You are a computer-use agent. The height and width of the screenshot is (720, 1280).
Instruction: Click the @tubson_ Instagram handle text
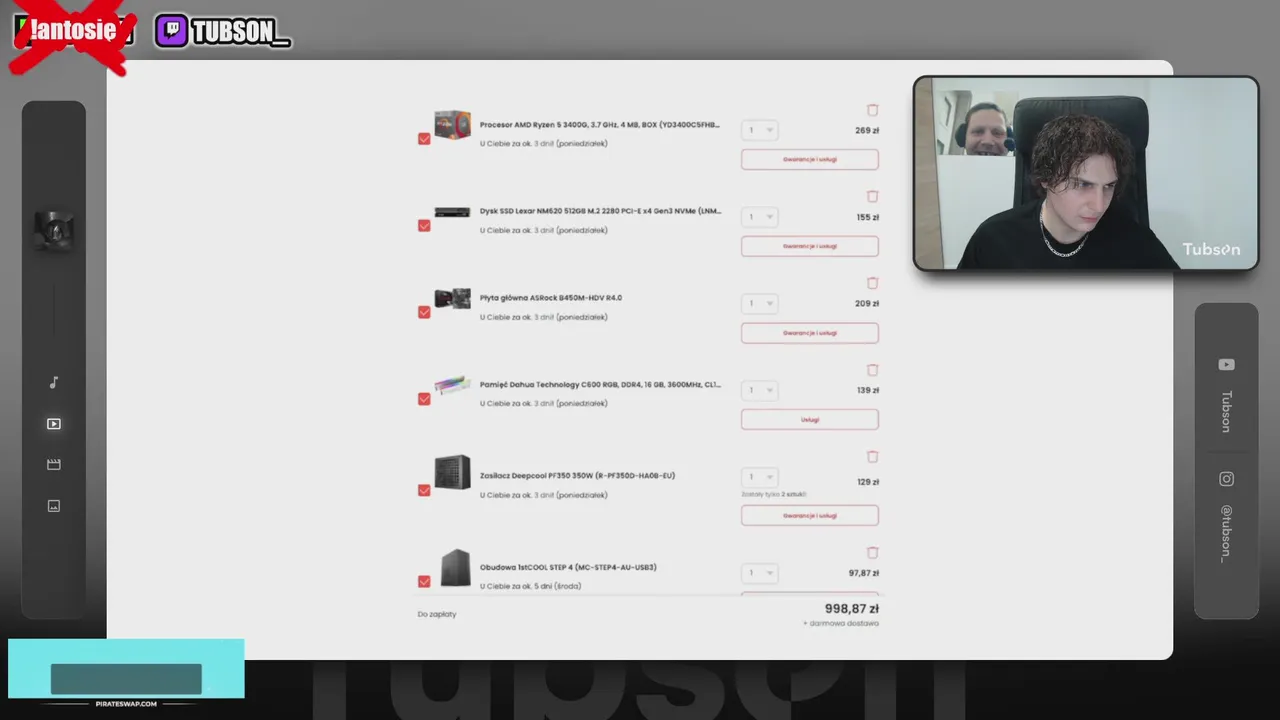pos(1226,533)
